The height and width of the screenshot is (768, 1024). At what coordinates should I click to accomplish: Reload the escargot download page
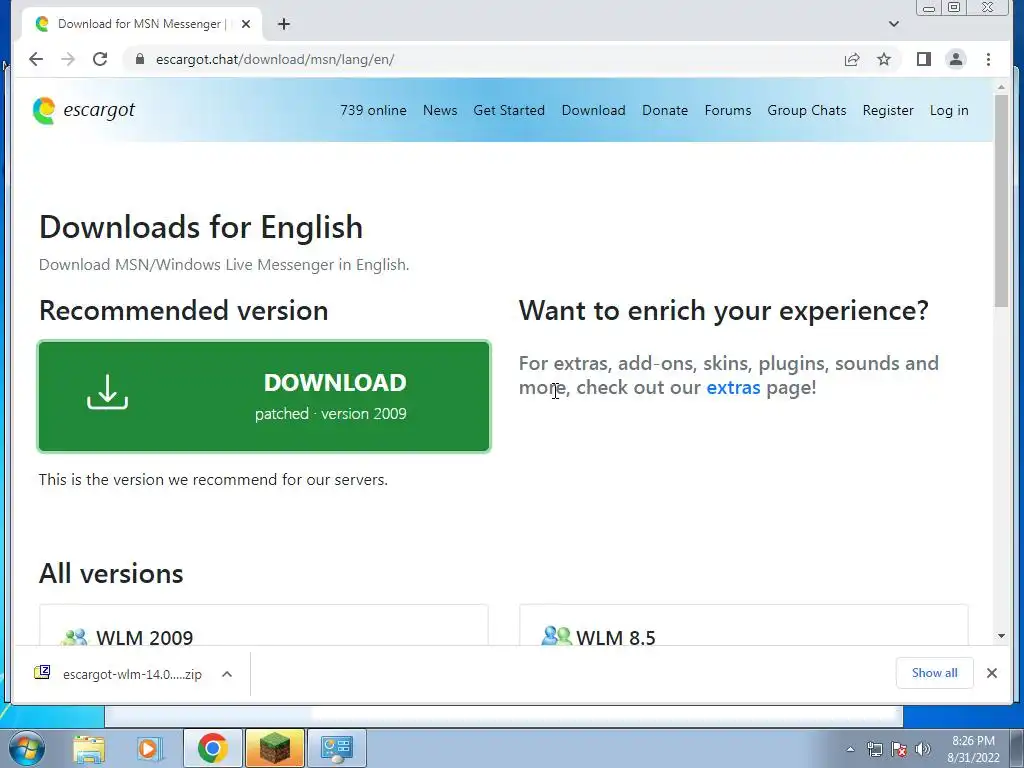(x=100, y=59)
